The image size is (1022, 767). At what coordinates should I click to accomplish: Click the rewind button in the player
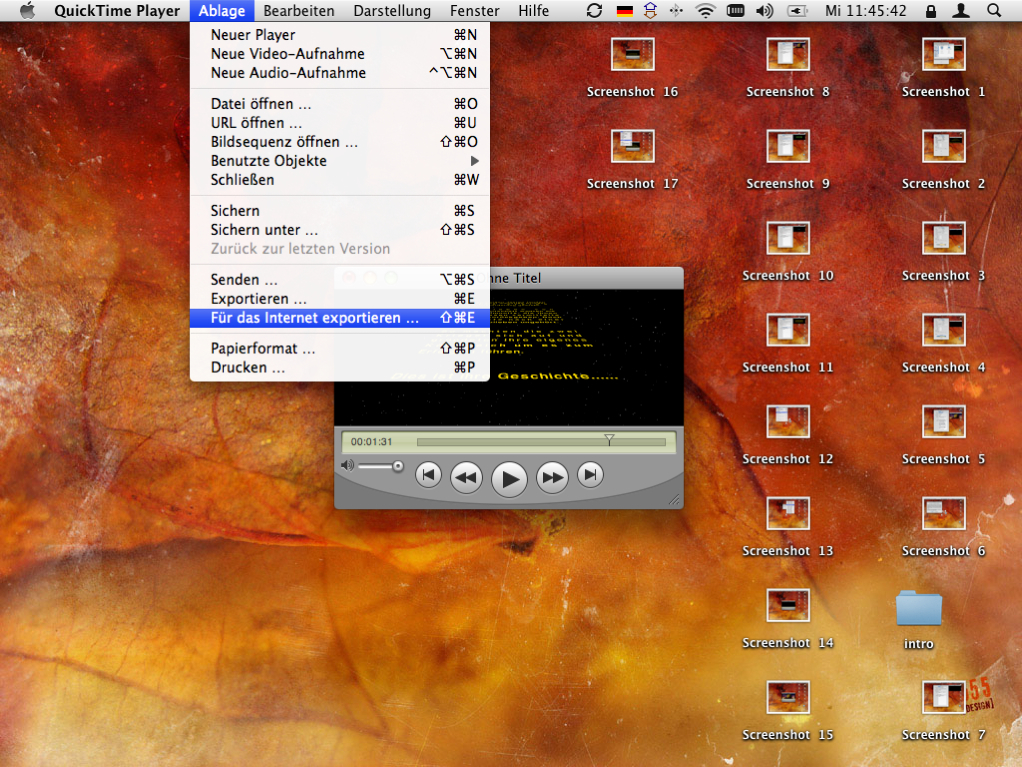466,478
